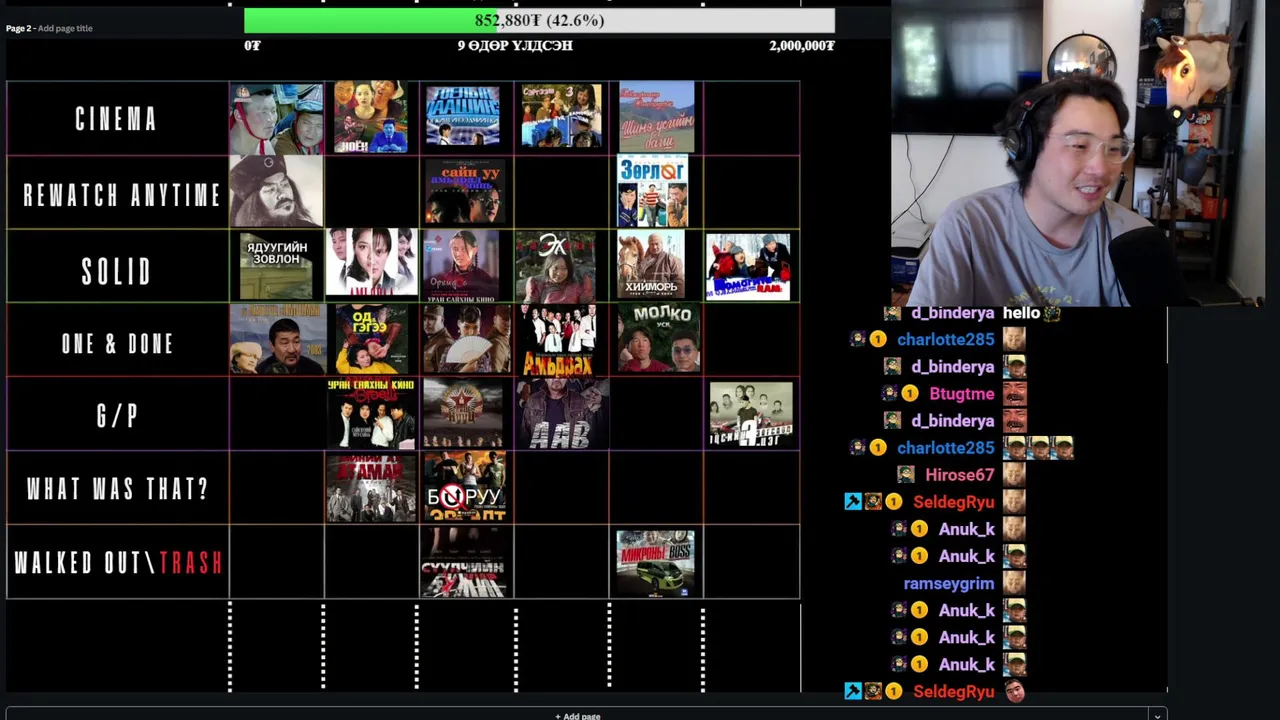Click the crying emote after Btugtme

[x=1014, y=394]
